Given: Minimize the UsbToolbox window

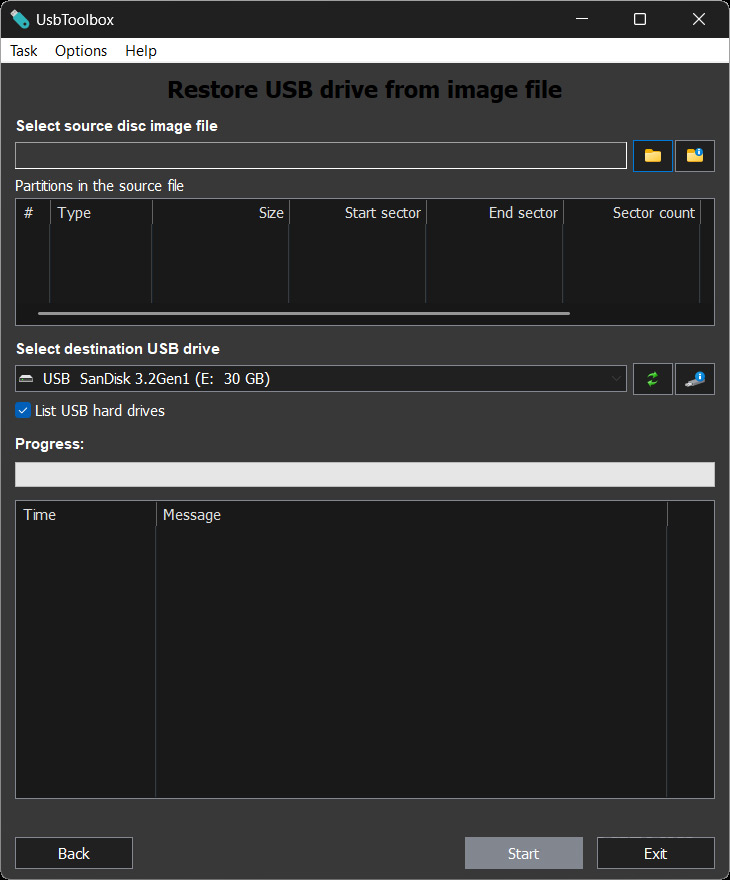Looking at the screenshot, I should pyautogui.click(x=582, y=19).
